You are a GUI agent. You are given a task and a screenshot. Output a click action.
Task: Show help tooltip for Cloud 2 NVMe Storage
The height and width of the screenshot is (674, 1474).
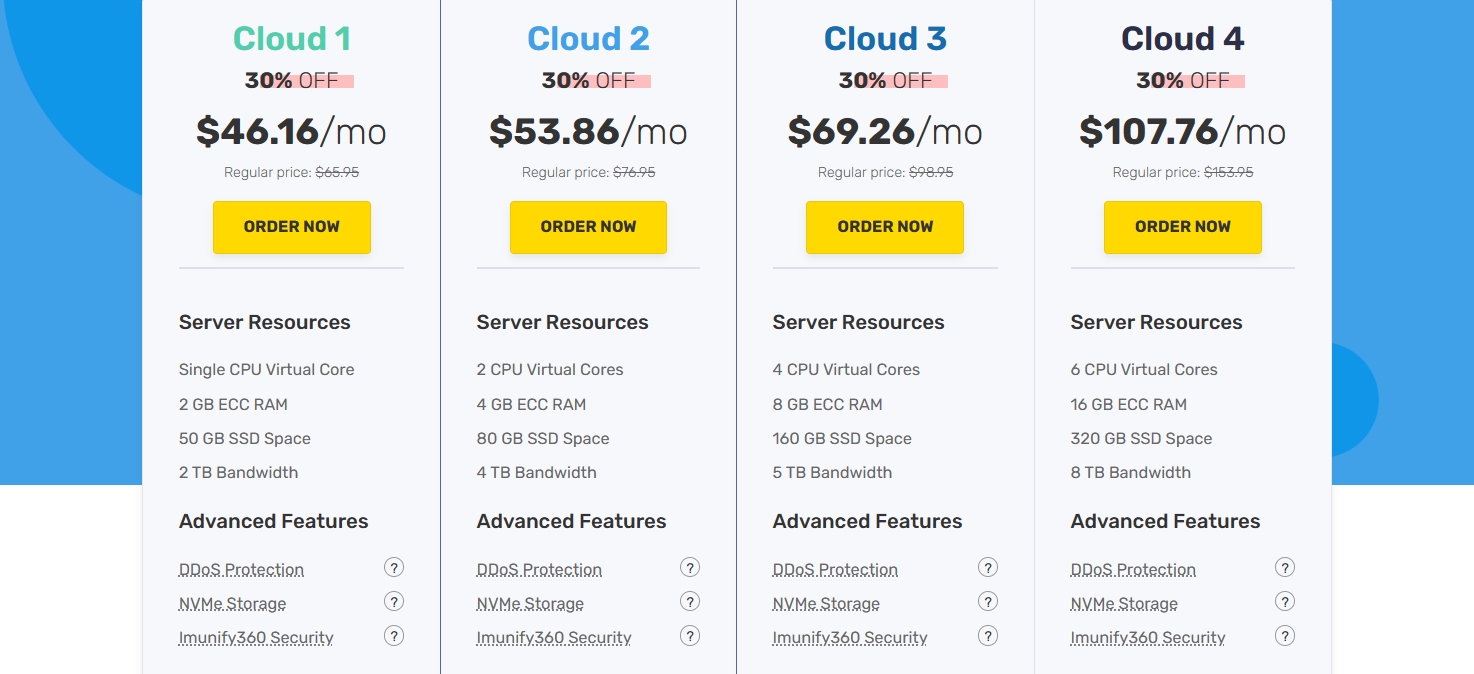tap(690, 602)
